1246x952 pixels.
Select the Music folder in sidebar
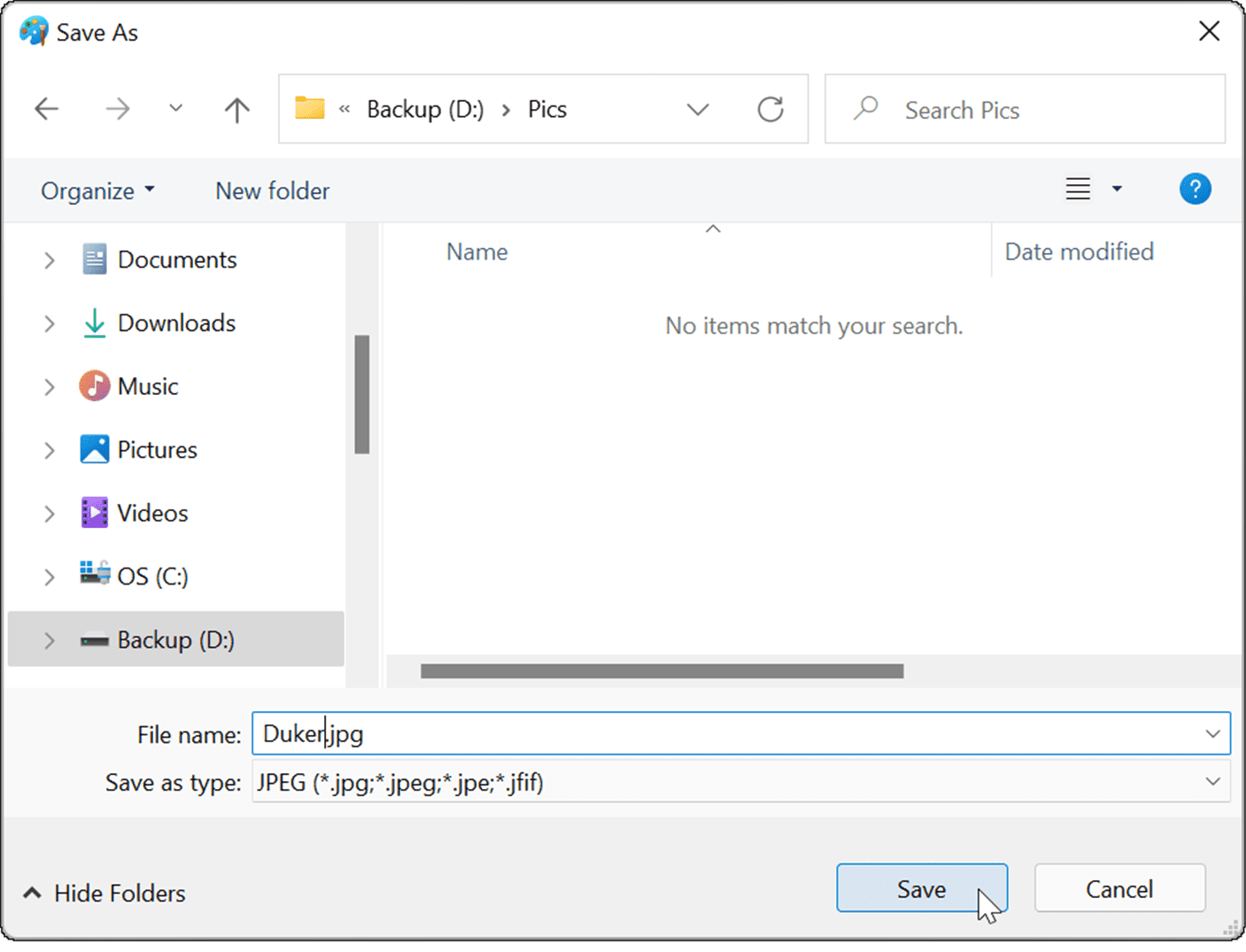point(149,386)
